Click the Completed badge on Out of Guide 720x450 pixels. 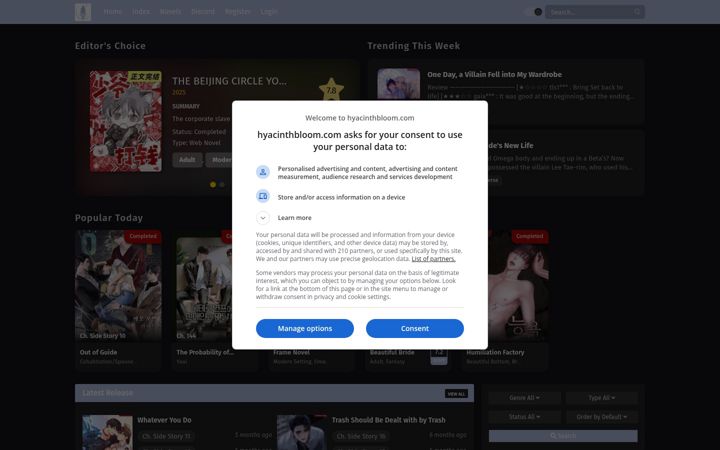143,236
